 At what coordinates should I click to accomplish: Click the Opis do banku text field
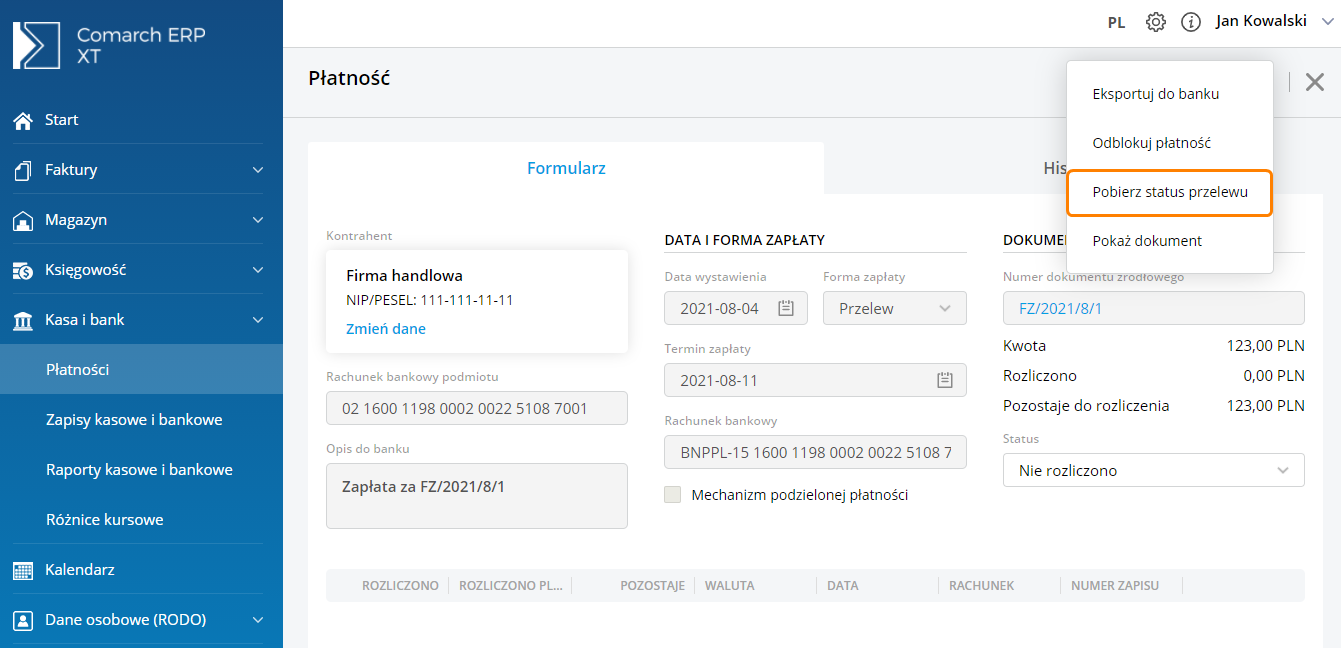(476, 495)
